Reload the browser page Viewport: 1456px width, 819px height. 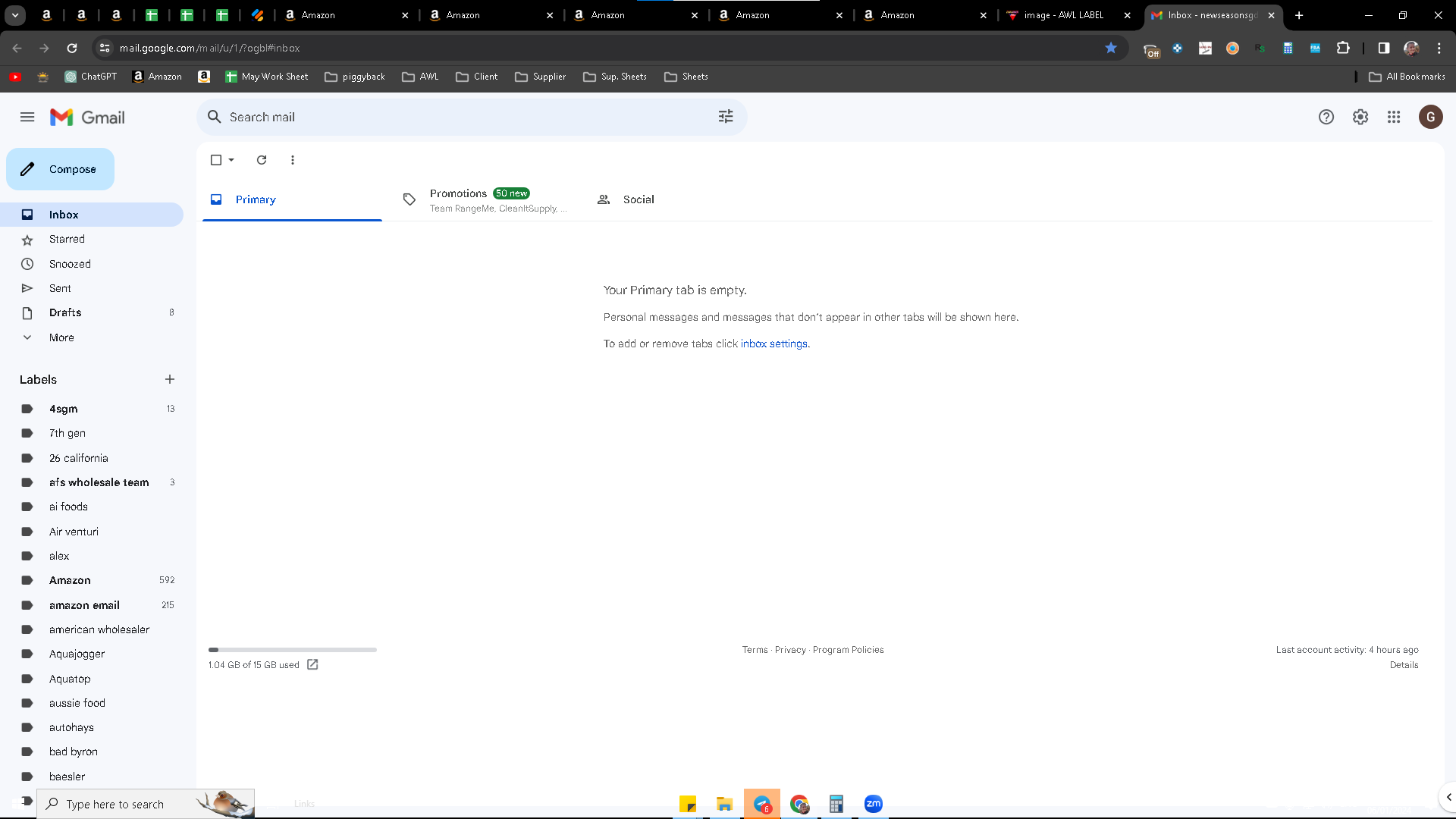point(72,48)
